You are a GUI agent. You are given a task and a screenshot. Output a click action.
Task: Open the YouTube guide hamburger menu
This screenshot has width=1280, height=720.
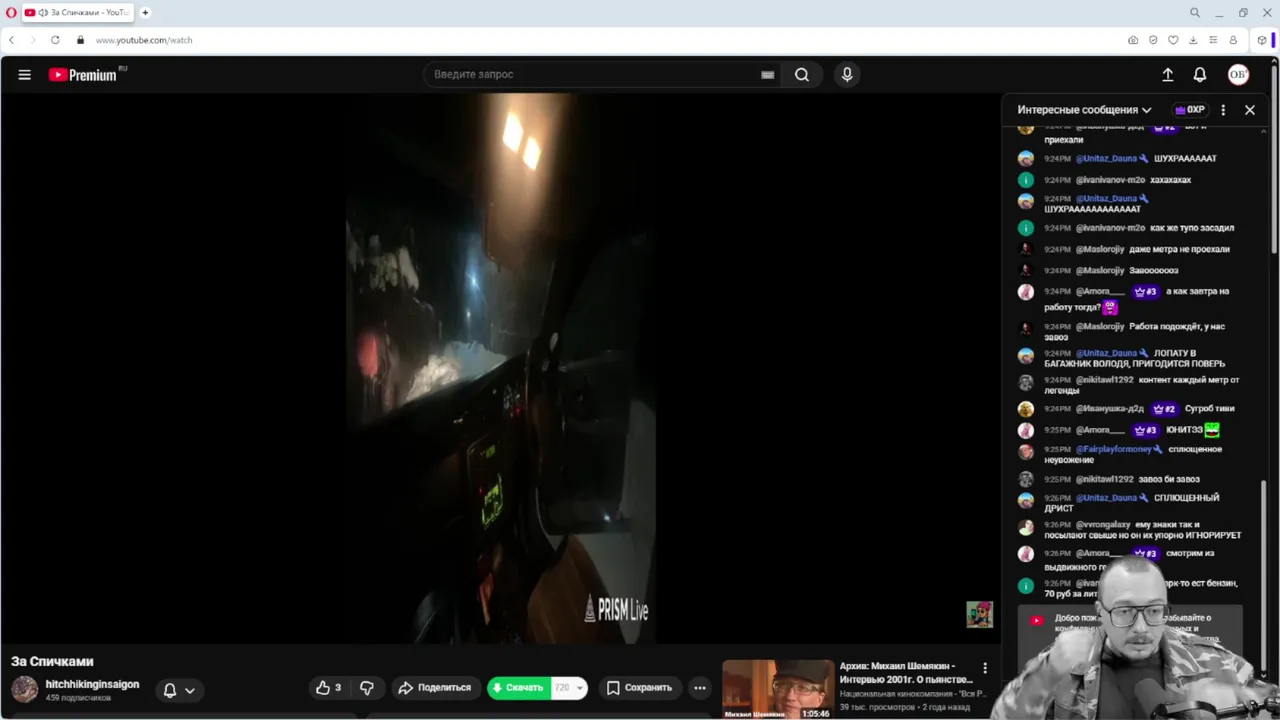tap(24, 74)
